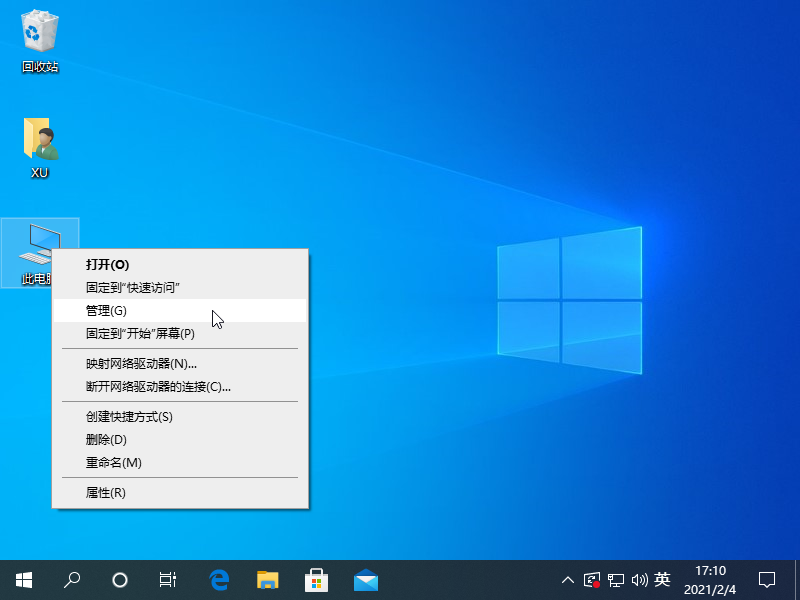Open Cortana circle icon on taskbar
The width and height of the screenshot is (800, 600).
(x=120, y=579)
